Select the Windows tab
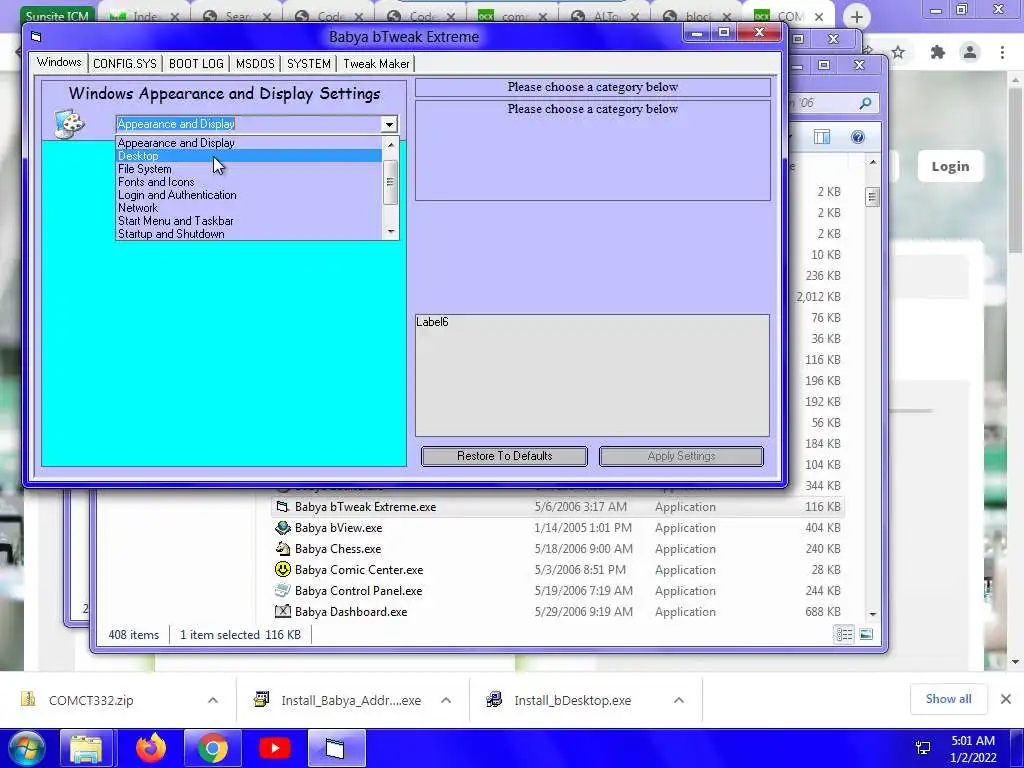 (x=59, y=62)
